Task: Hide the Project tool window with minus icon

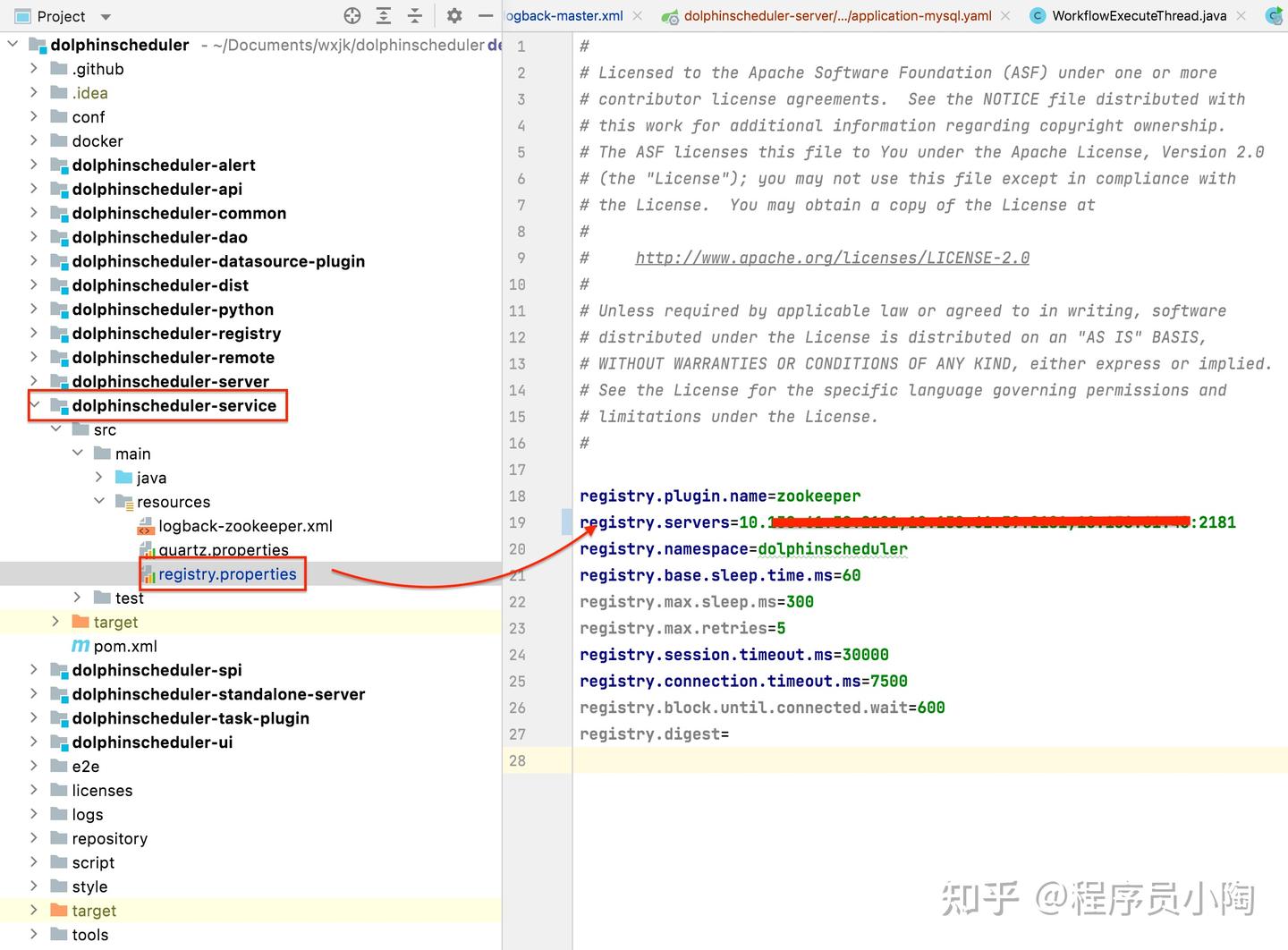Action: [x=486, y=15]
